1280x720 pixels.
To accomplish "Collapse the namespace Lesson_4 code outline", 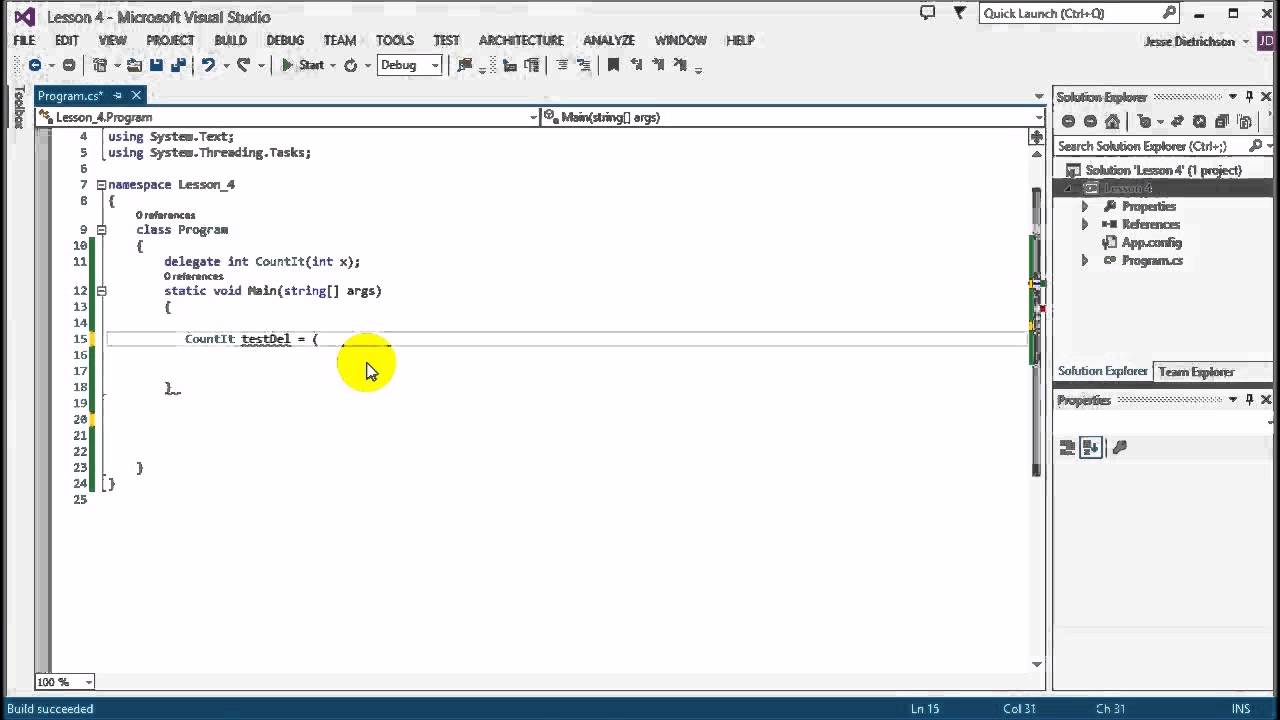I will (x=101, y=185).
